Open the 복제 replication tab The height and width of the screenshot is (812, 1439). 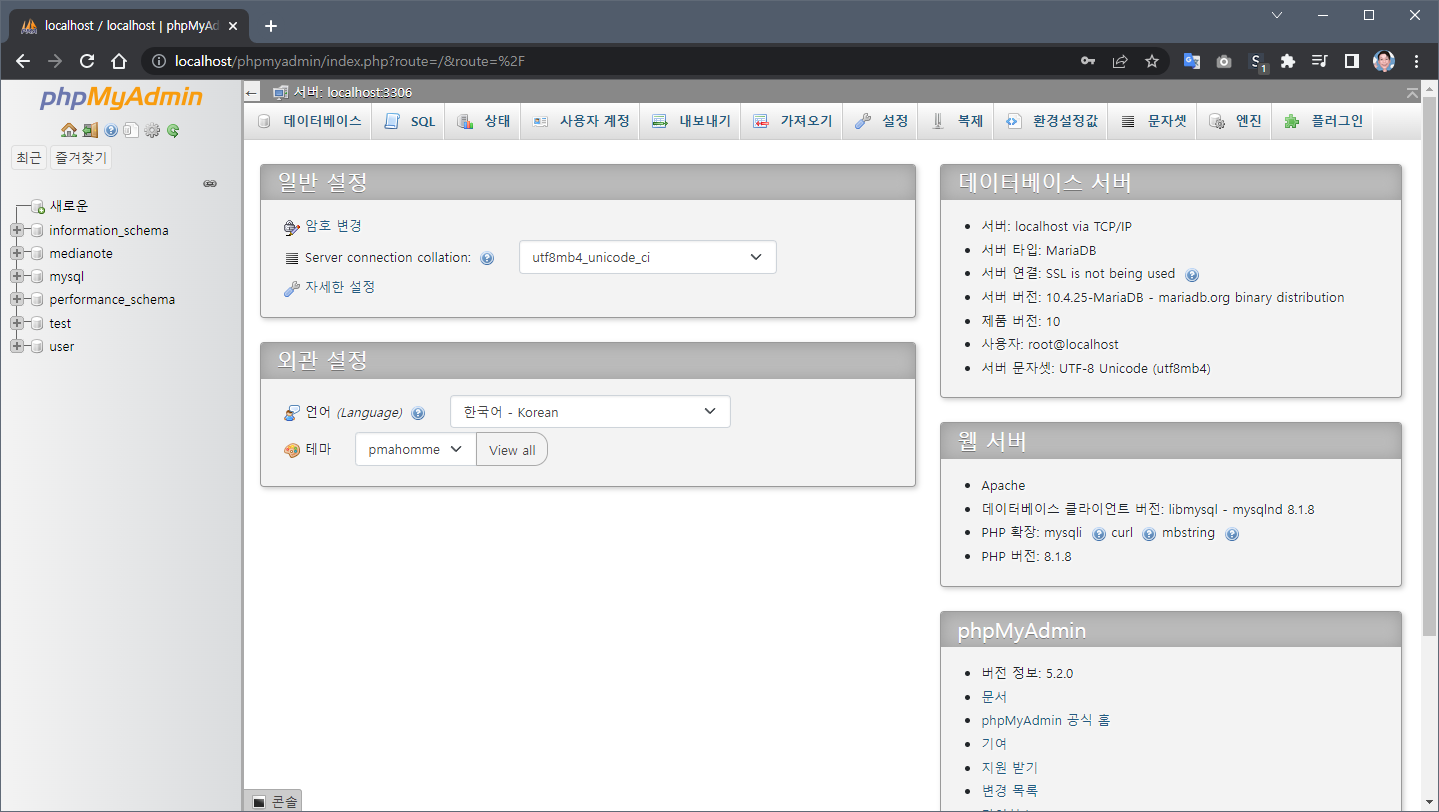(x=957, y=121)
